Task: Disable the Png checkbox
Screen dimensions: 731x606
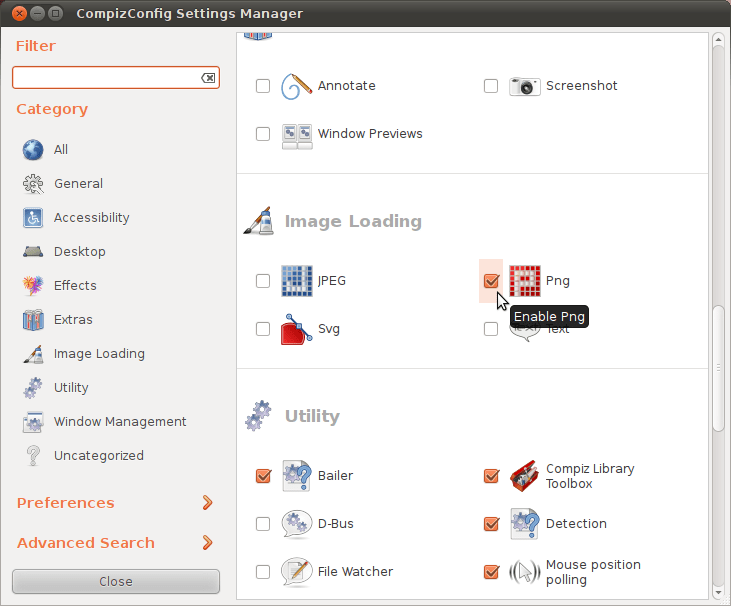Action: click(x=491, y=281)
